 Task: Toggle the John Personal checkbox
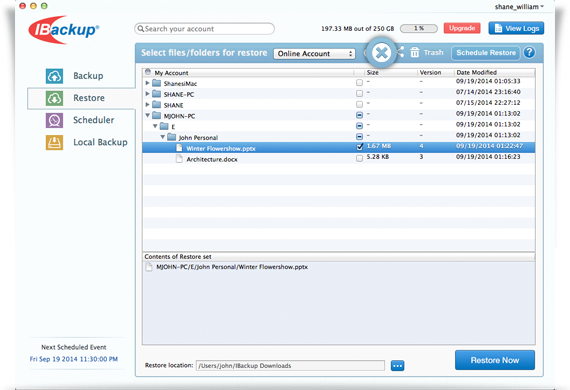360,137
